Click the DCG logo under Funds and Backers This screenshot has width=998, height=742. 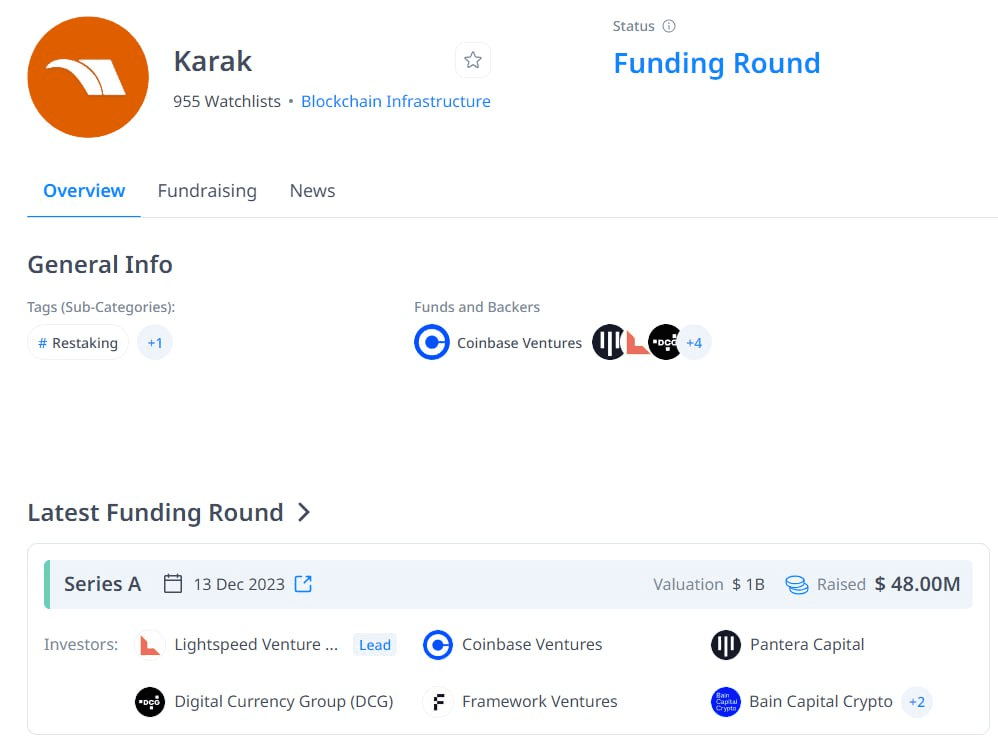(664, 342)
